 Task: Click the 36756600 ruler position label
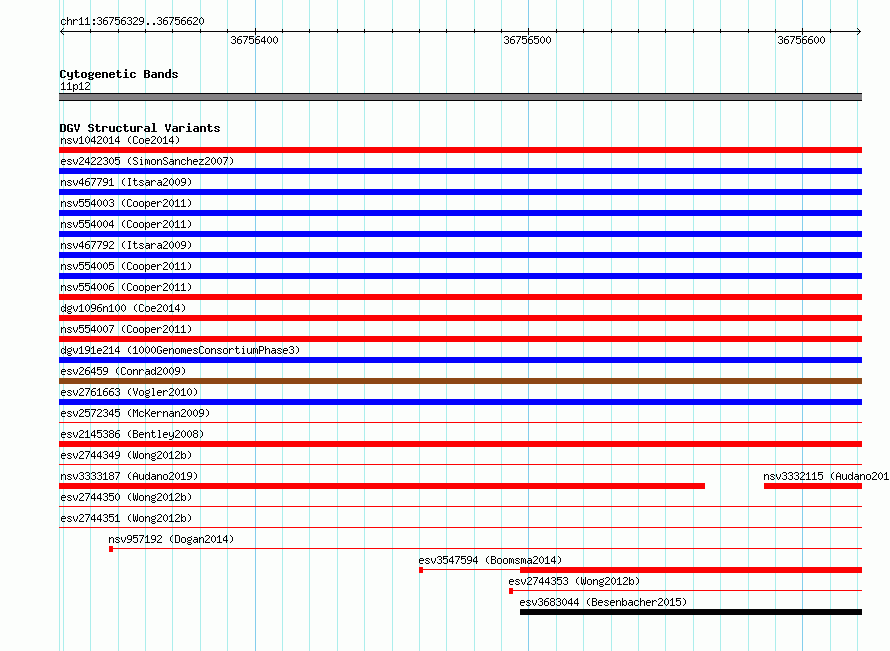tap(801, 40)
